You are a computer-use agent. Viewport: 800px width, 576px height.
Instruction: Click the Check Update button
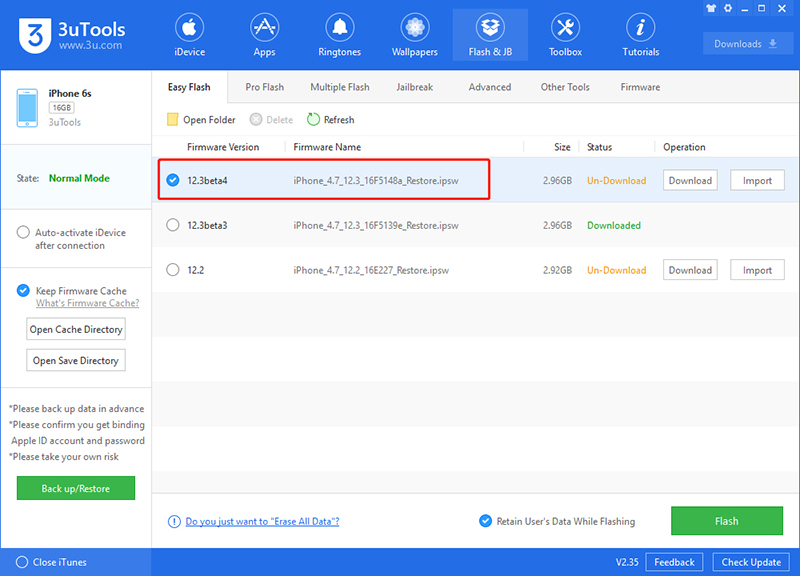click(x=751, y=562)
